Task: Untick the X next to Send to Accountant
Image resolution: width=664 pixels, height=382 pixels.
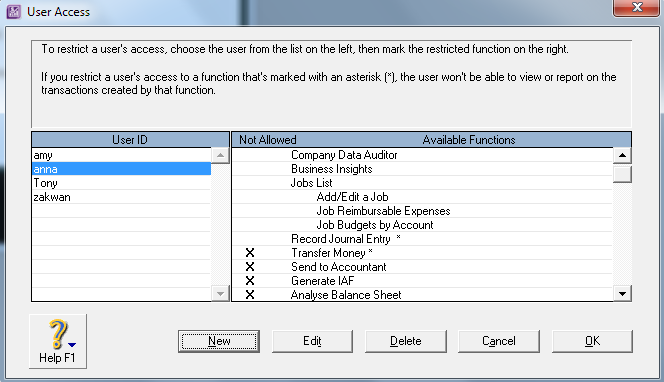Action: coord(250,267)
